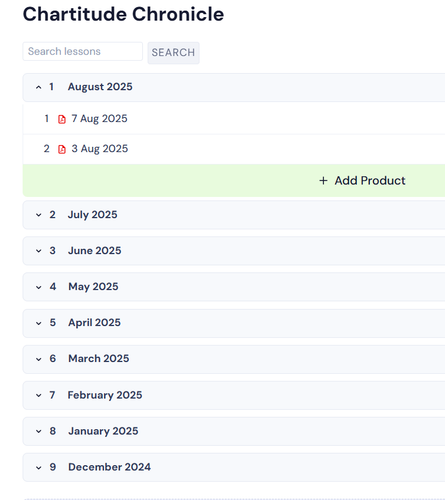This screenshot has height=500, width=445.
Task: Click the PDF icon beside 7 Aug 2025
Action: (x=62, y=119)
